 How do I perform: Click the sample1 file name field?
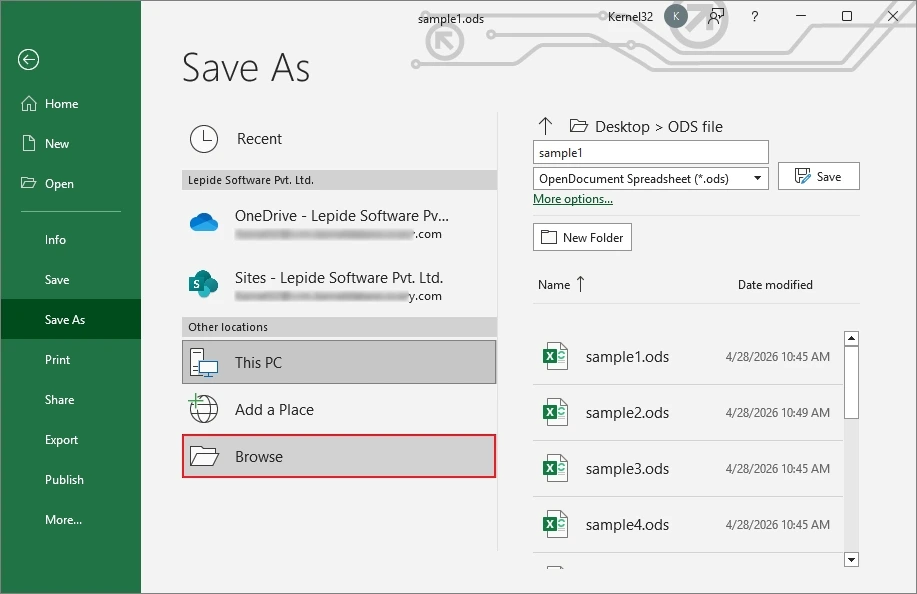[650, 153]
